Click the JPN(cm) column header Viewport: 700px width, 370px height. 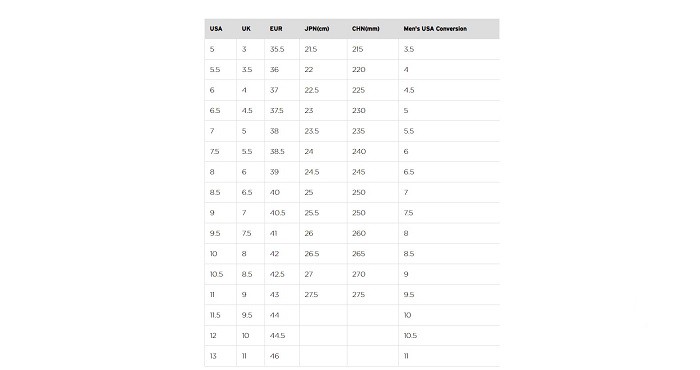317,29
